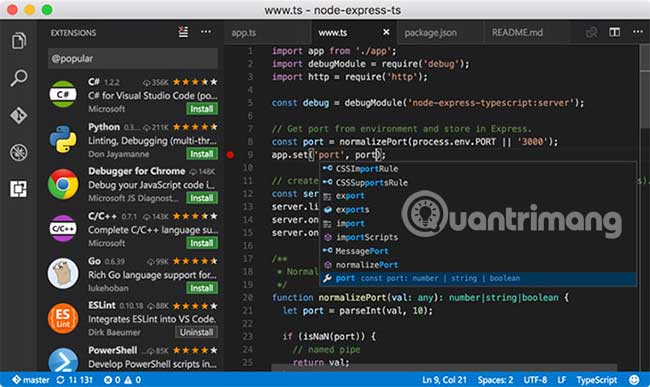Viewport: 650px width, 387px height.
Task: Open the Source Control git view
Action: point(19,115)
